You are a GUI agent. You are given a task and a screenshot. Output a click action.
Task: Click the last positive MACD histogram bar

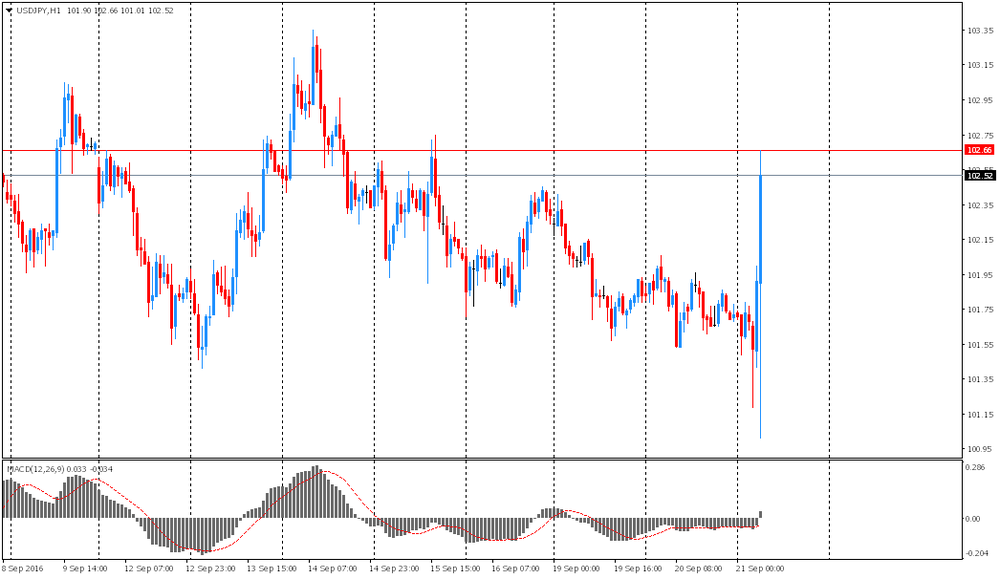click(x=760, y=514)
